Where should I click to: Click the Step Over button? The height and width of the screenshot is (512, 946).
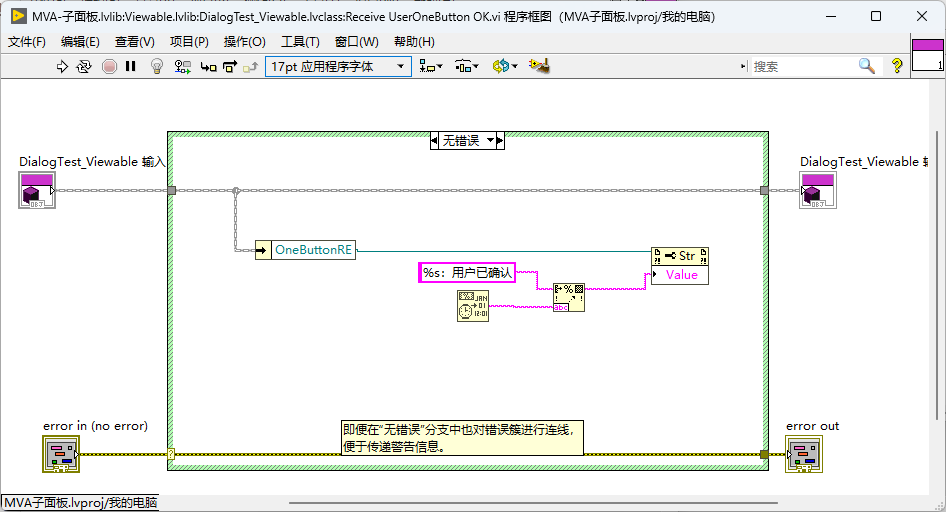click(x=230, y=66)
